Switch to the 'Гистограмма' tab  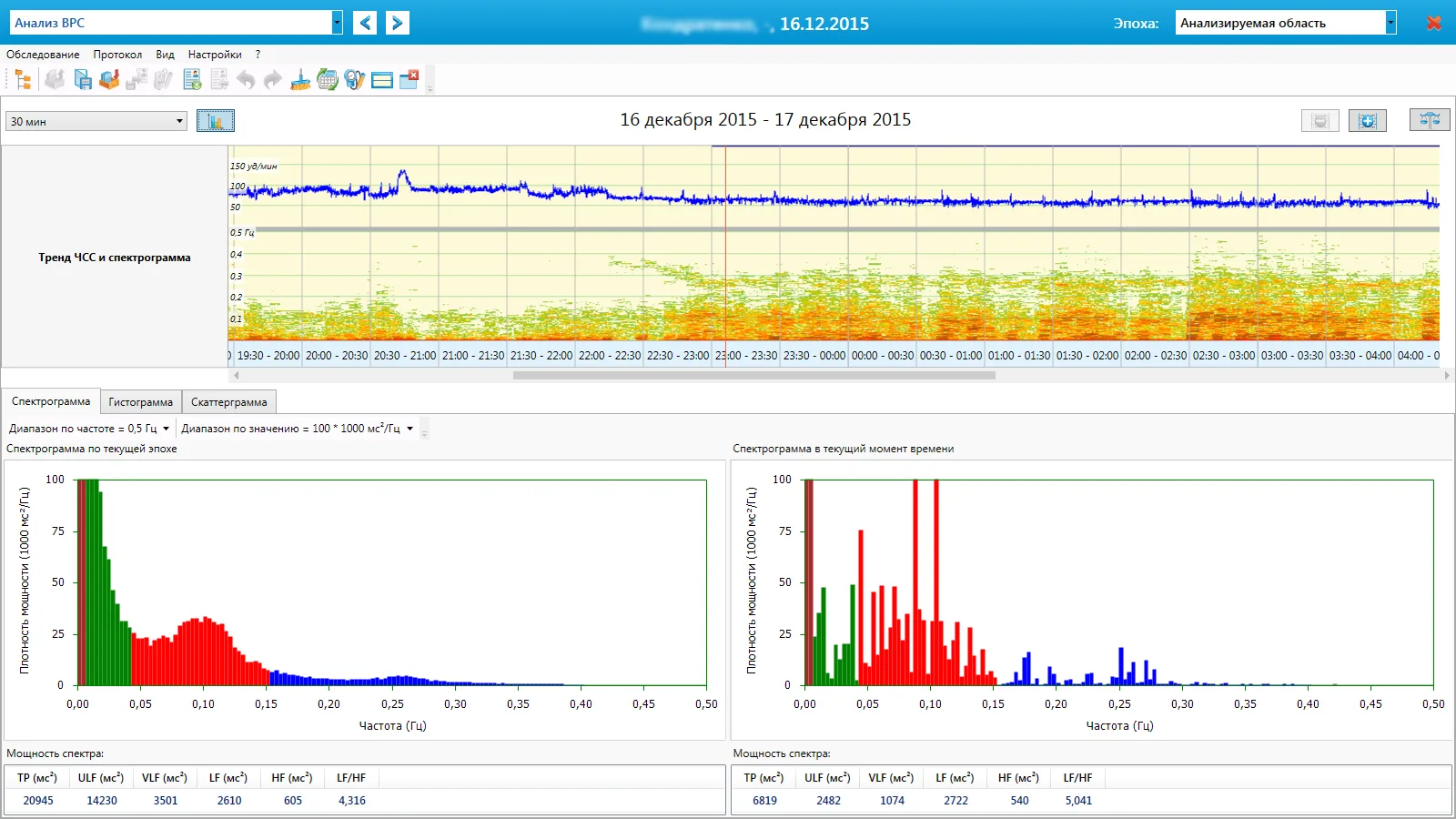click(x=141, y=402)
